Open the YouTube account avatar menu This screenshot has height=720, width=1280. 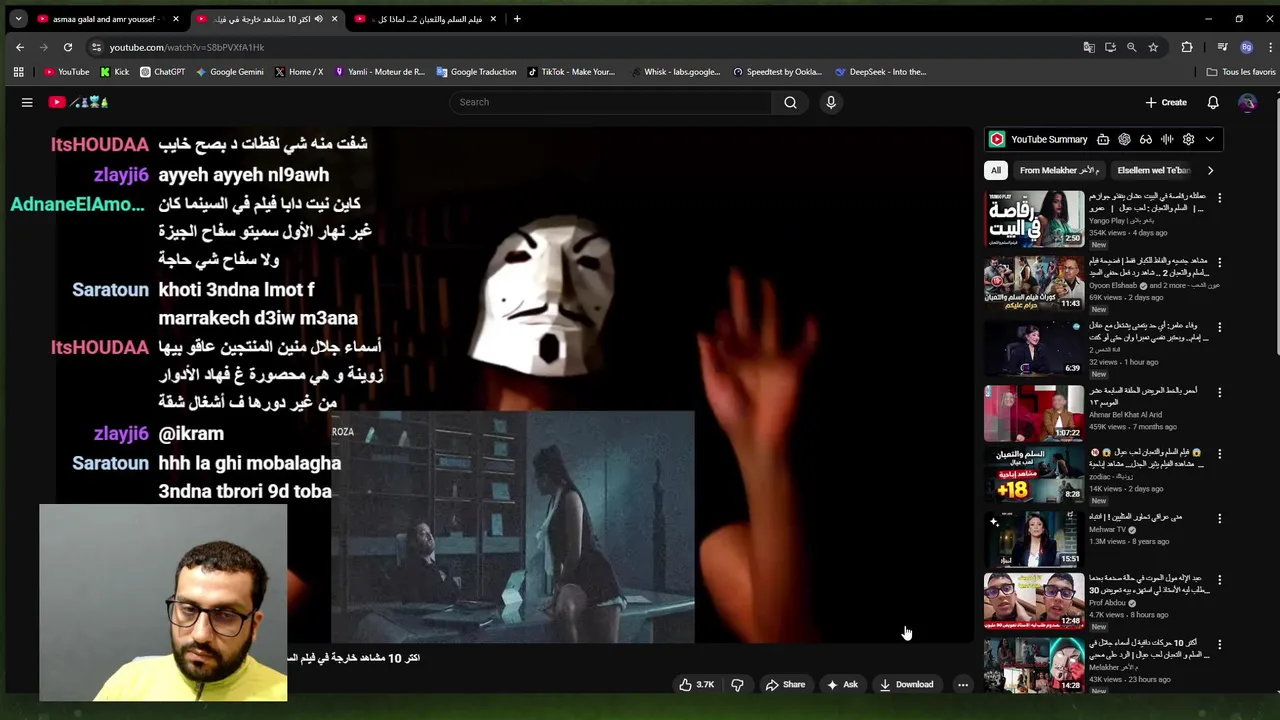1247,102
